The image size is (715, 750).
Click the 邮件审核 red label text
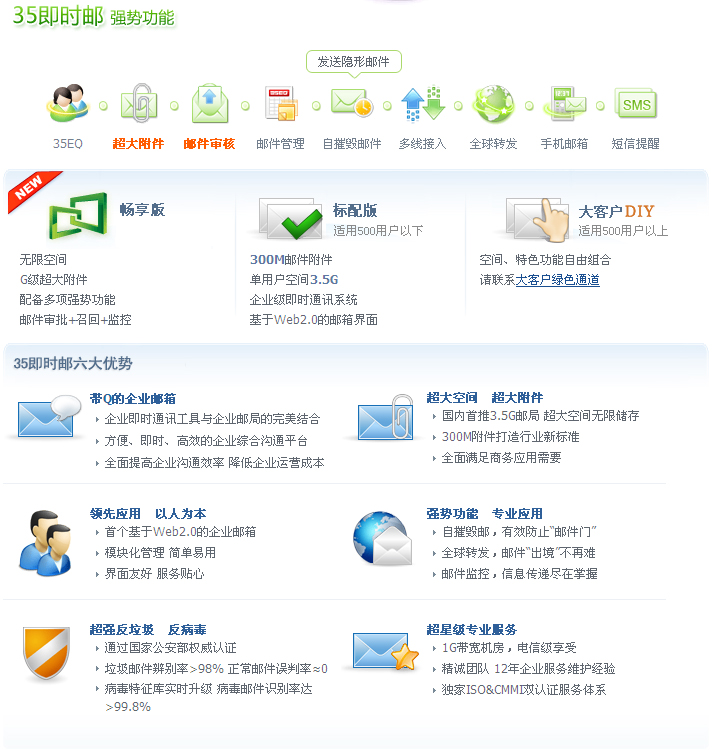point(209,143)
